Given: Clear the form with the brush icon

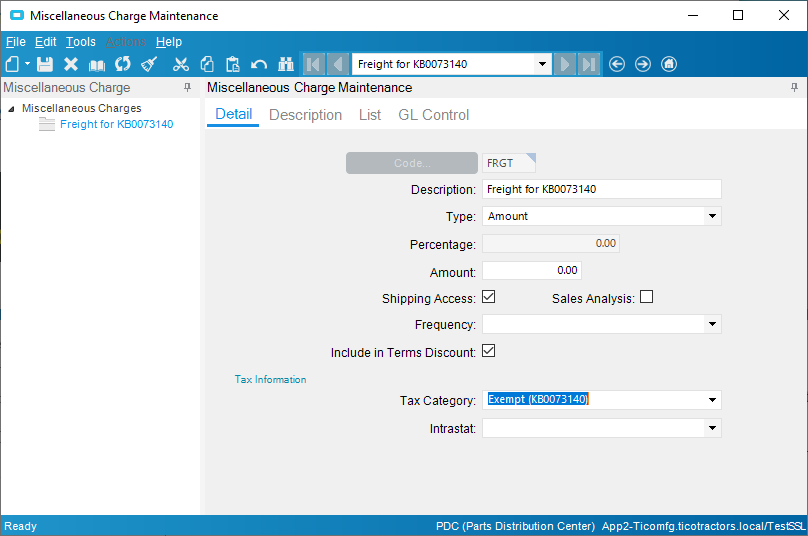Looking at the screenshot, I should coord(149,64).
